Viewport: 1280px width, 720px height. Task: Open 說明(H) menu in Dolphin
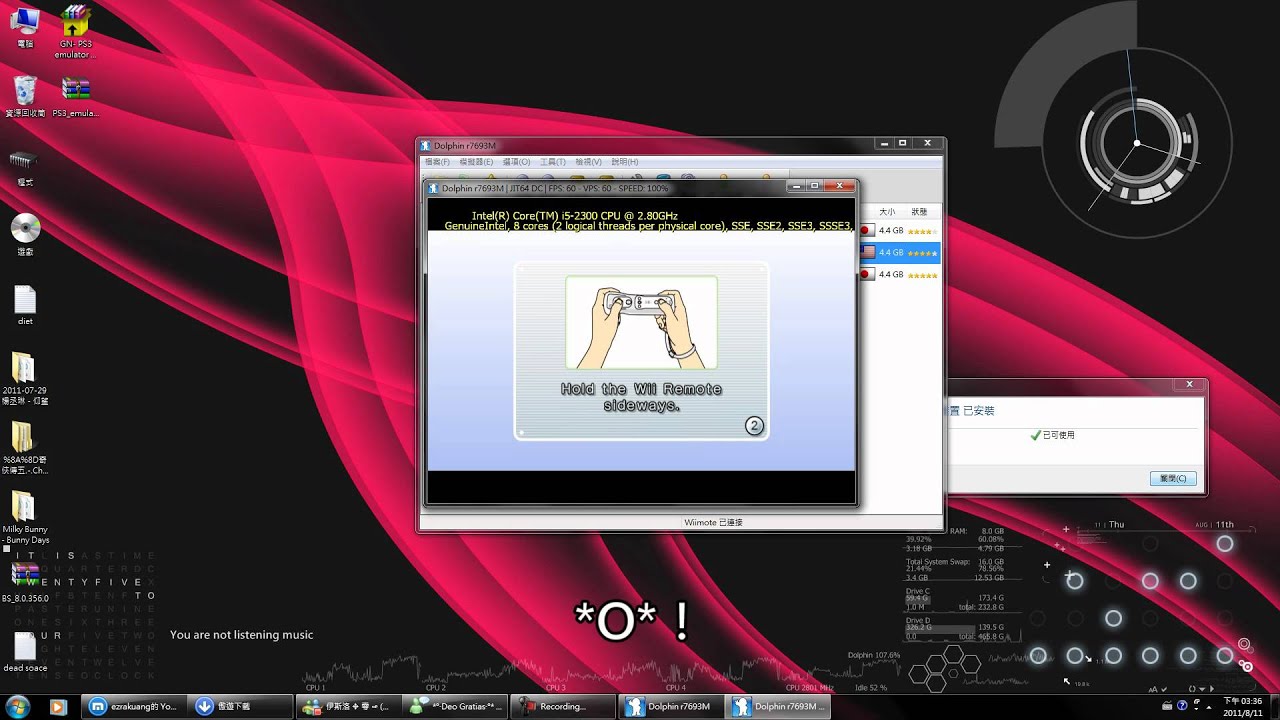[624, 161]
